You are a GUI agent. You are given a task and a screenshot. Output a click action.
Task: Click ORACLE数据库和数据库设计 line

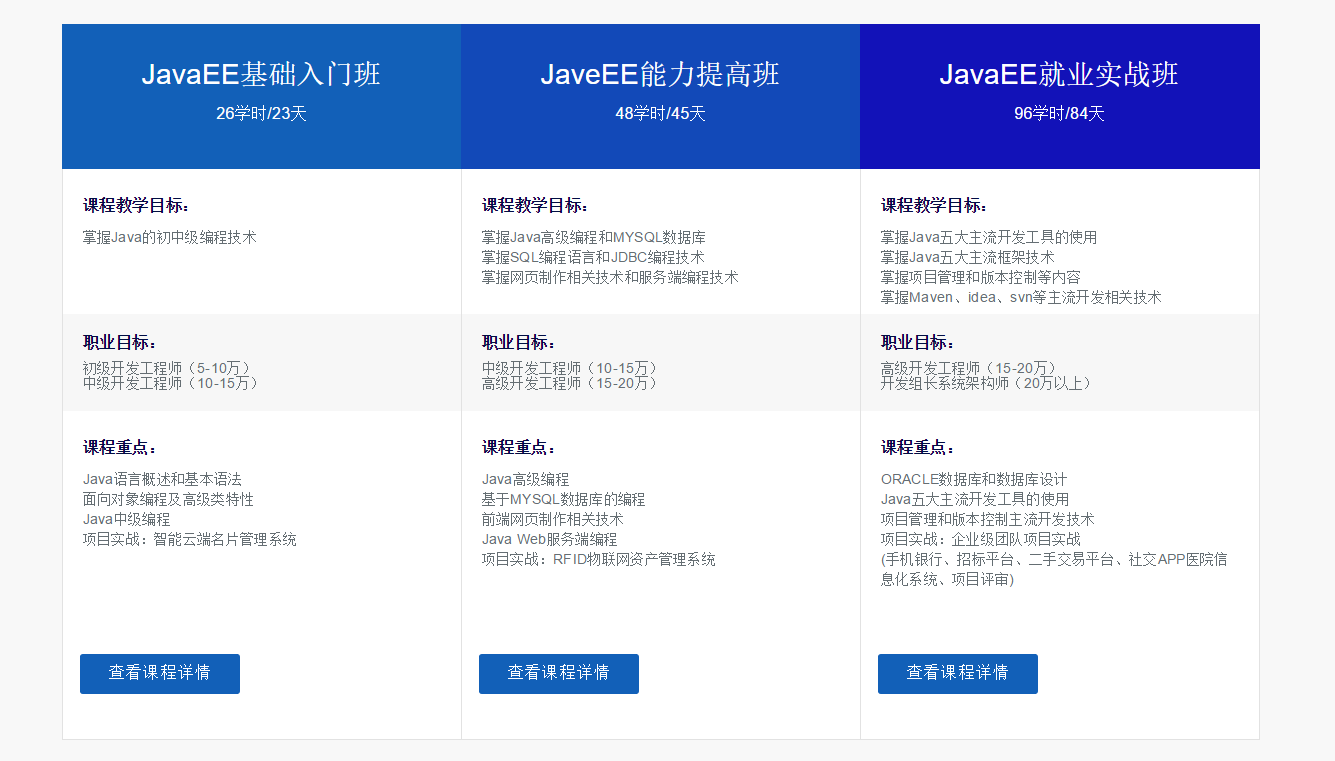[x=974, y=479]
